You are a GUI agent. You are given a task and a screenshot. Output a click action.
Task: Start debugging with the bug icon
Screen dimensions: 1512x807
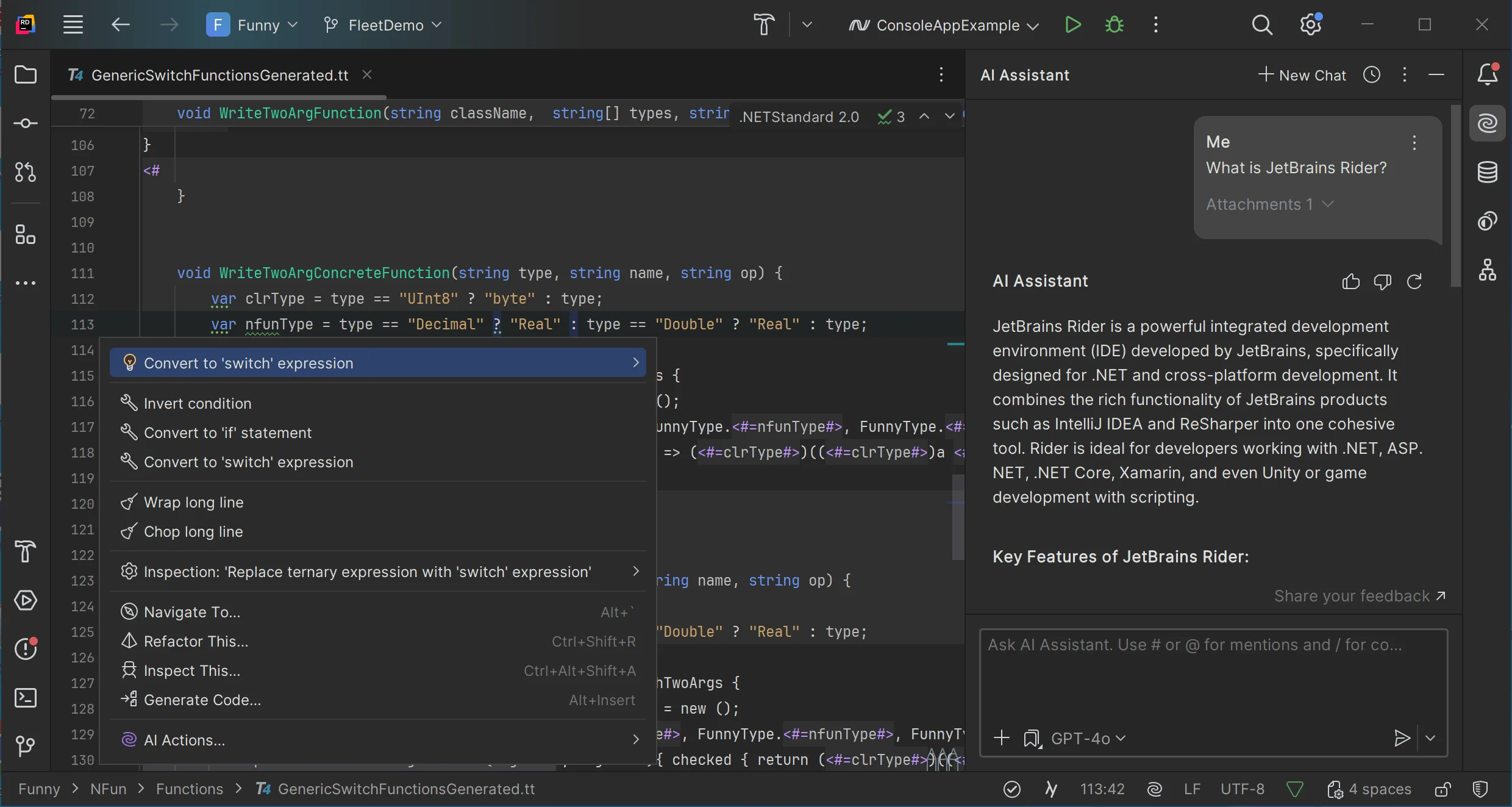[x=1114, y=24]
